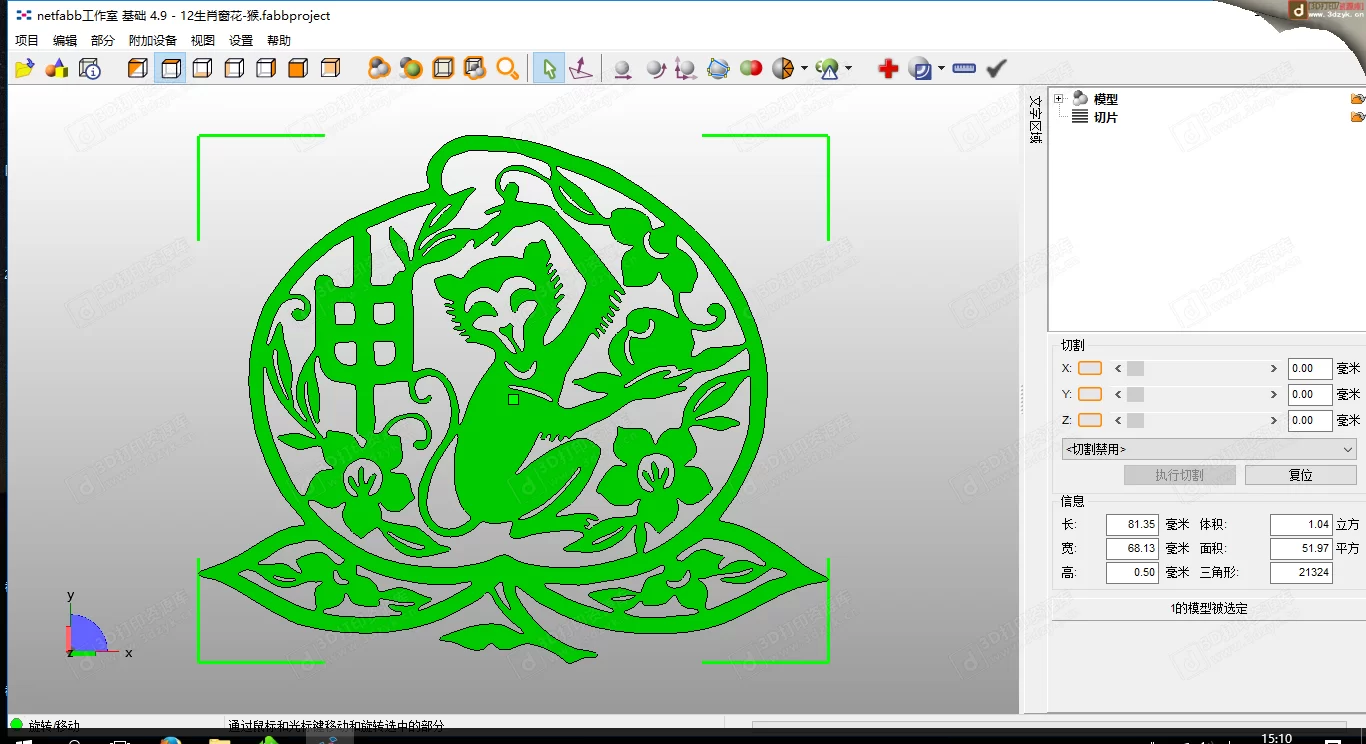The width and height of the screenshot is (1366, 744).
Task: Open the 编辑 menu
Action: [65, 41]
